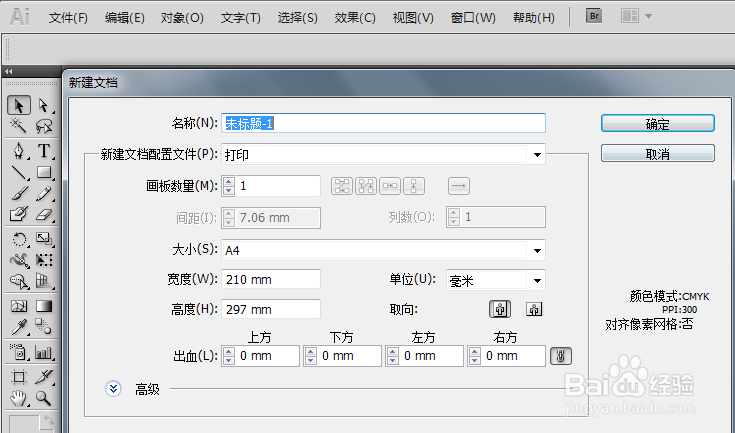Viewport: 735px width, 433px height.
Task: Select the Blend tool
Action: pyautogui.click(x=44, y=327)
